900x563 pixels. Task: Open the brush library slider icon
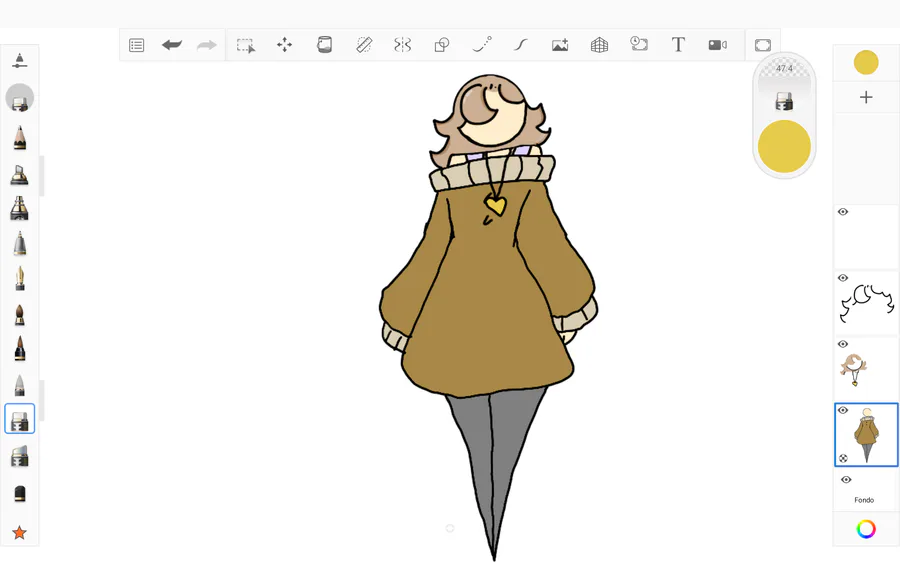[x=20, y=61]
